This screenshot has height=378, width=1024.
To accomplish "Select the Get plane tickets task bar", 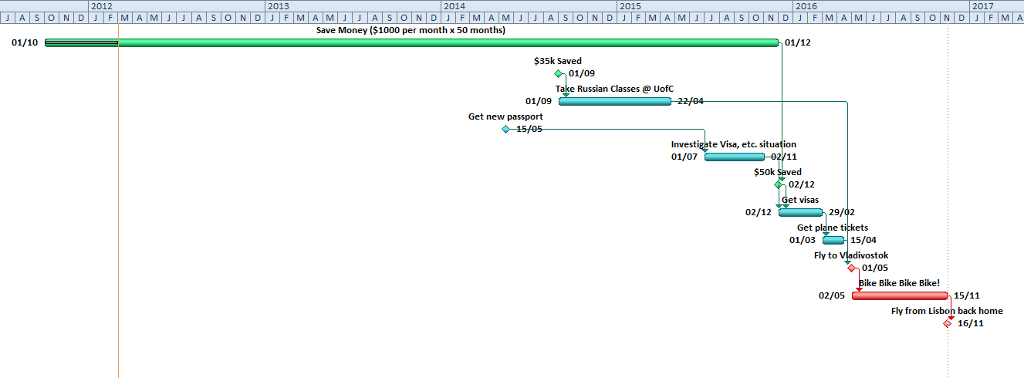I will click(x=833, y=240).
